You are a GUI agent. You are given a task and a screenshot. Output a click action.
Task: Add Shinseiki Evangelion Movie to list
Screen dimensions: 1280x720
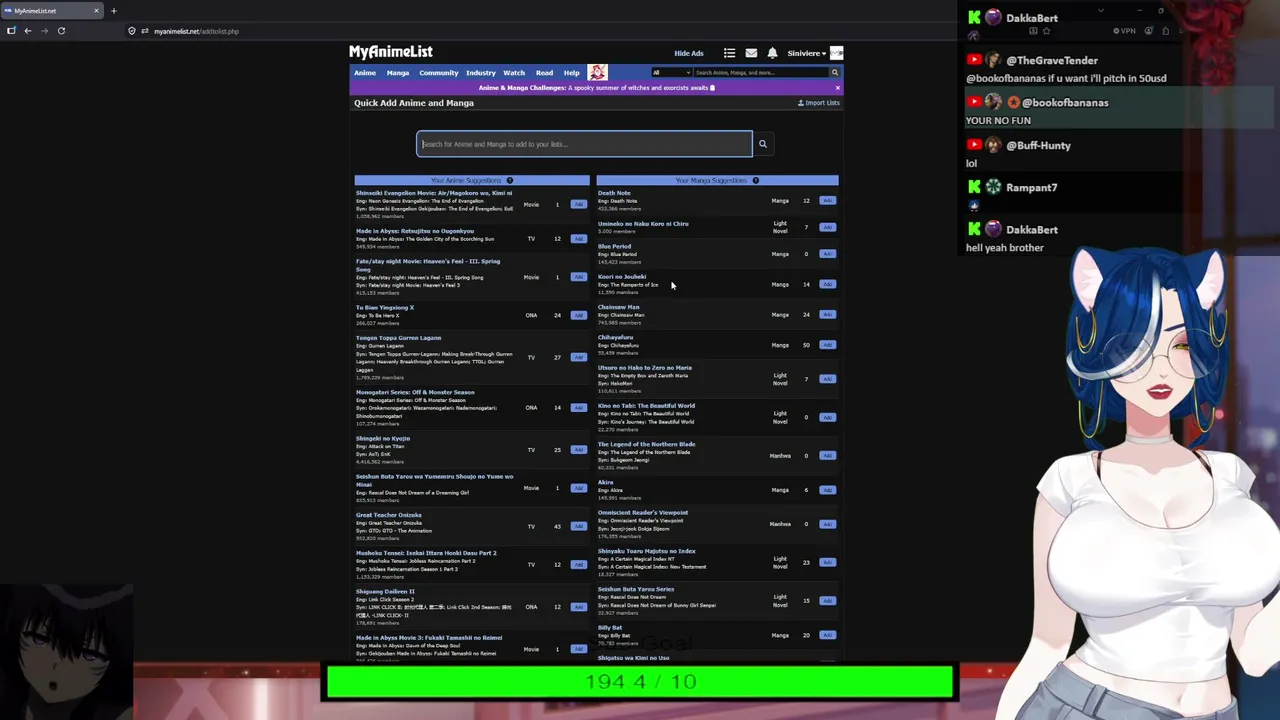[578, 204]
